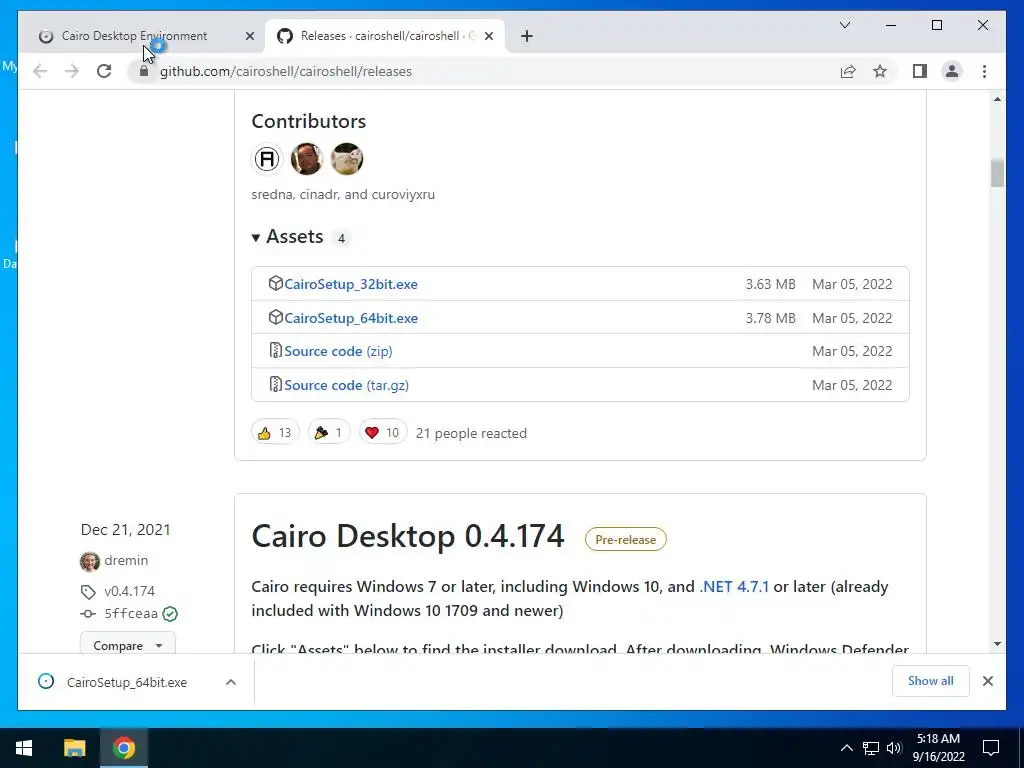Viewport: 1024px width, 768px height.
Task: Click the page's vertical scrollbar thumb
Action: click(x=997, y=173)
